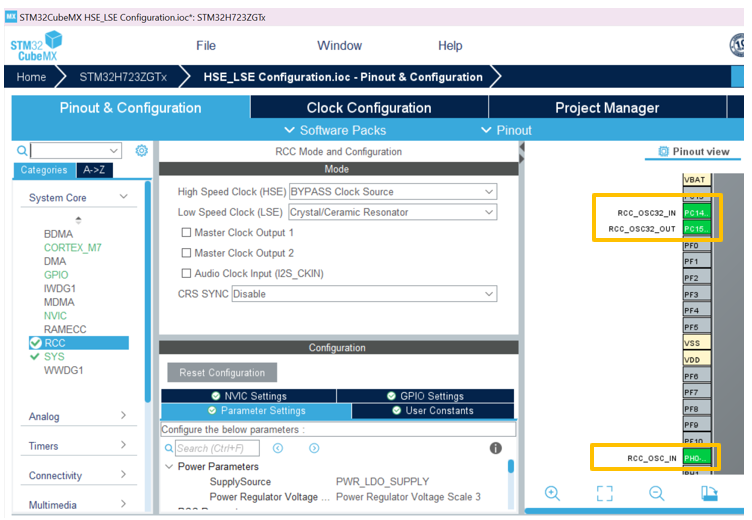Screen dimensions: 752x520
Task: Switch to the A->Z list tab
Action: [94, 170]
